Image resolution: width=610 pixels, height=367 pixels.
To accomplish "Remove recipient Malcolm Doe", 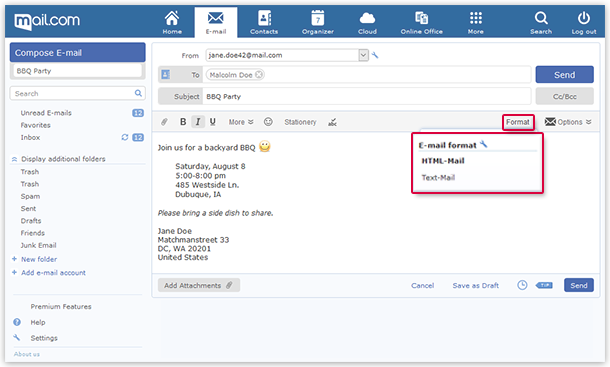I will (x=259, y=75).
